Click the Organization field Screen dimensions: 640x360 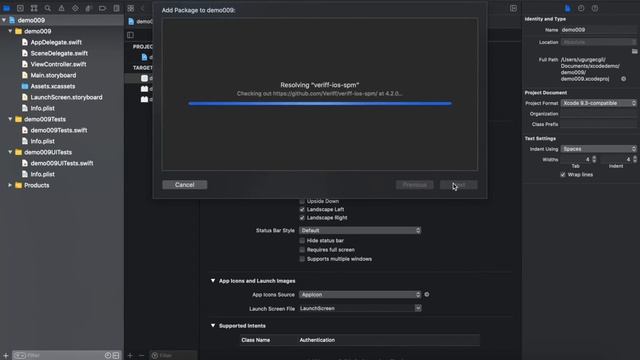[598, 114]
